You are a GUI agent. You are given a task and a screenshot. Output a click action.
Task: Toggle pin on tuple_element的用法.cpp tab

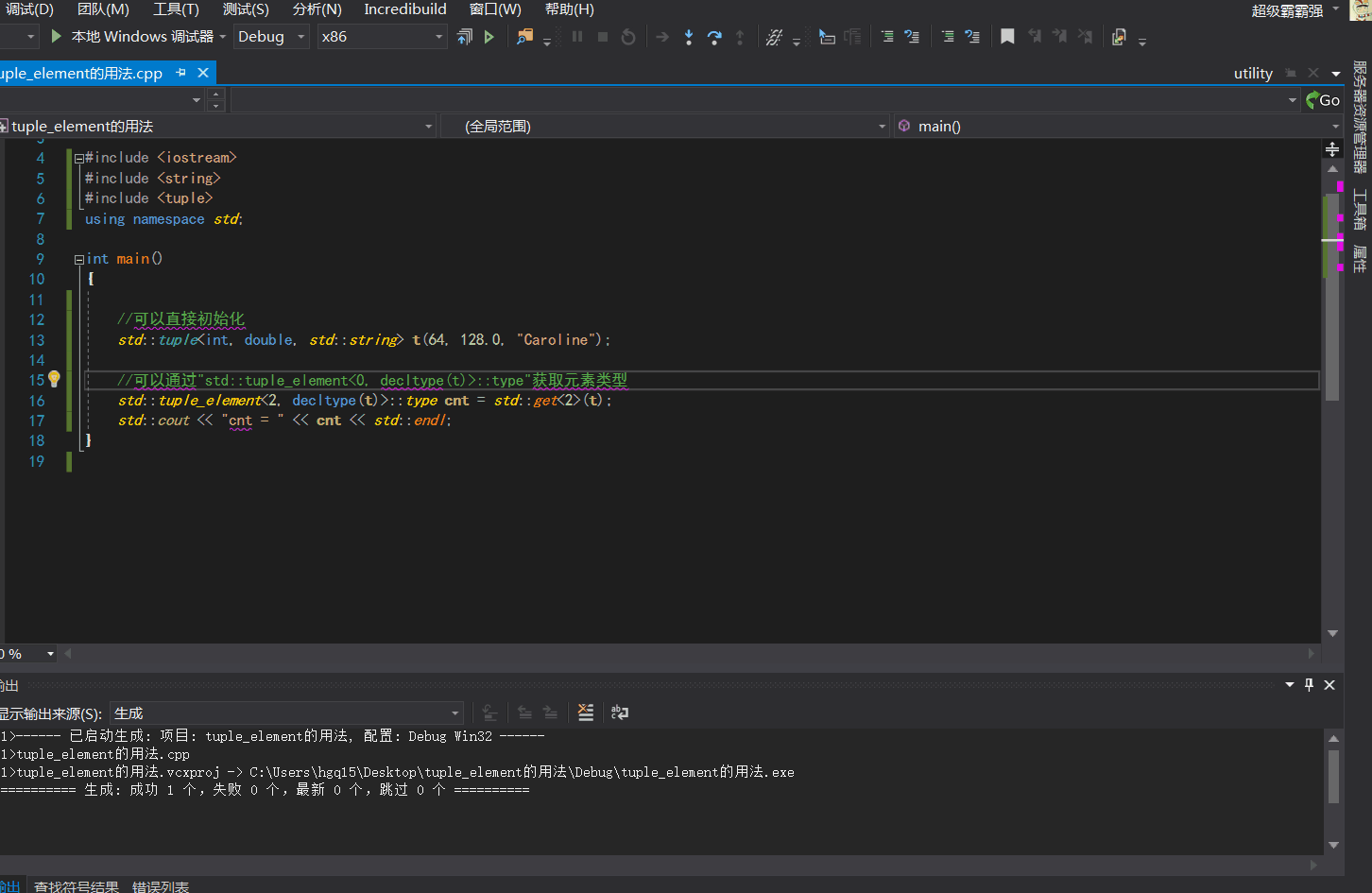pos(180,73)
